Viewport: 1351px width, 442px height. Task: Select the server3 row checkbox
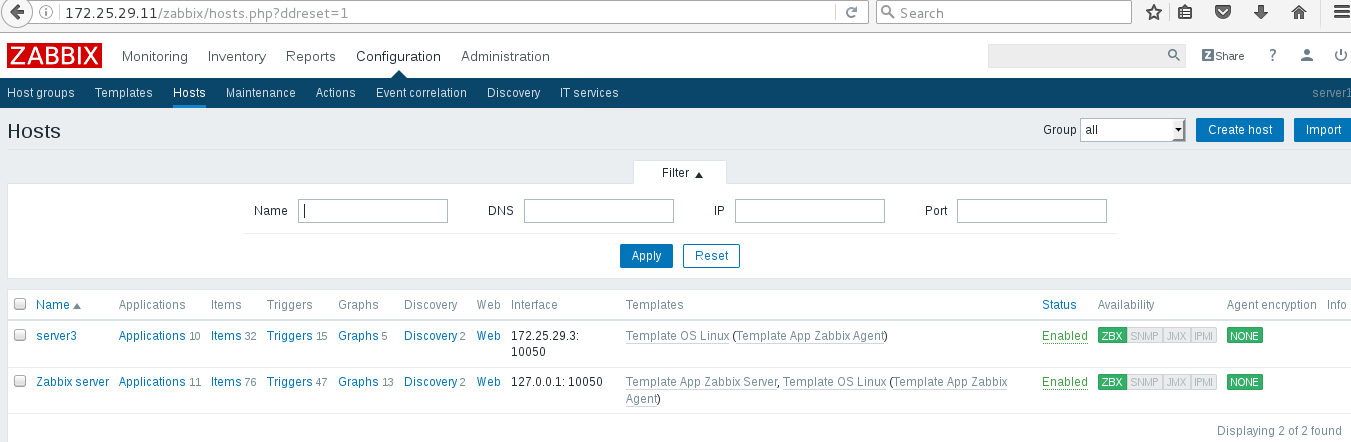coord(20,335)
